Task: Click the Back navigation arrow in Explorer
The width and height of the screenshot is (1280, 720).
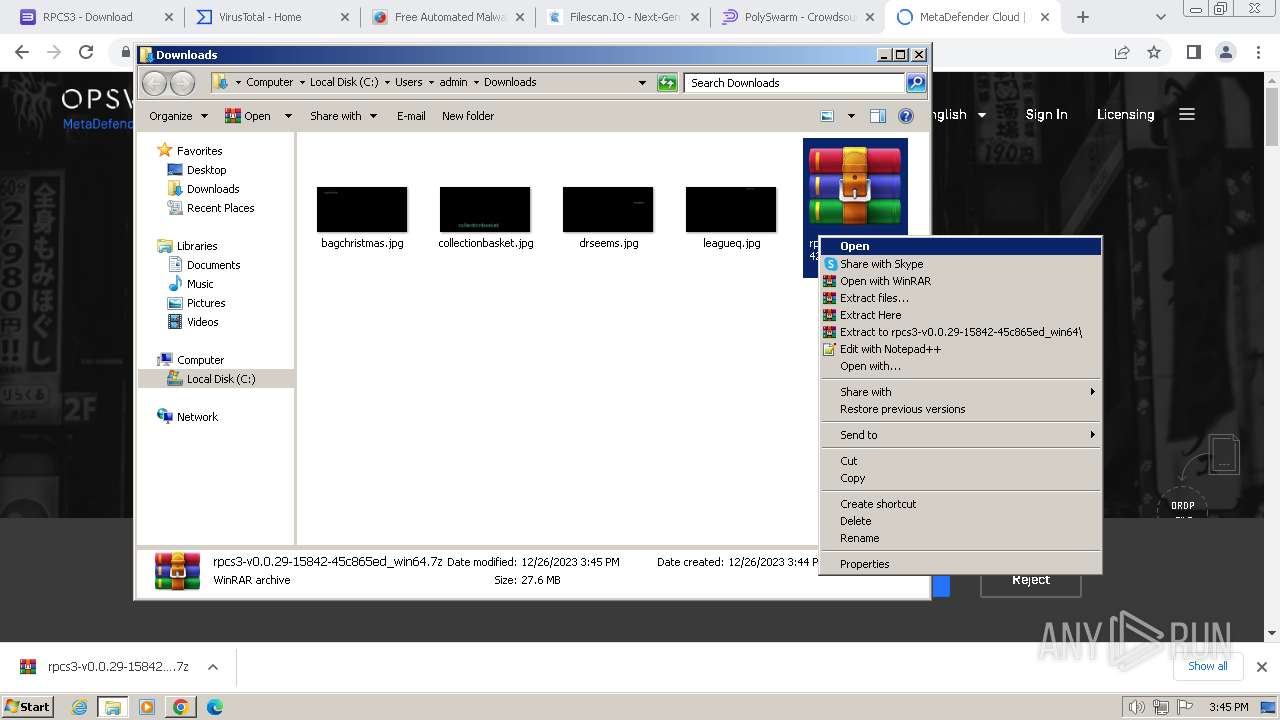Action: (154, 83)
